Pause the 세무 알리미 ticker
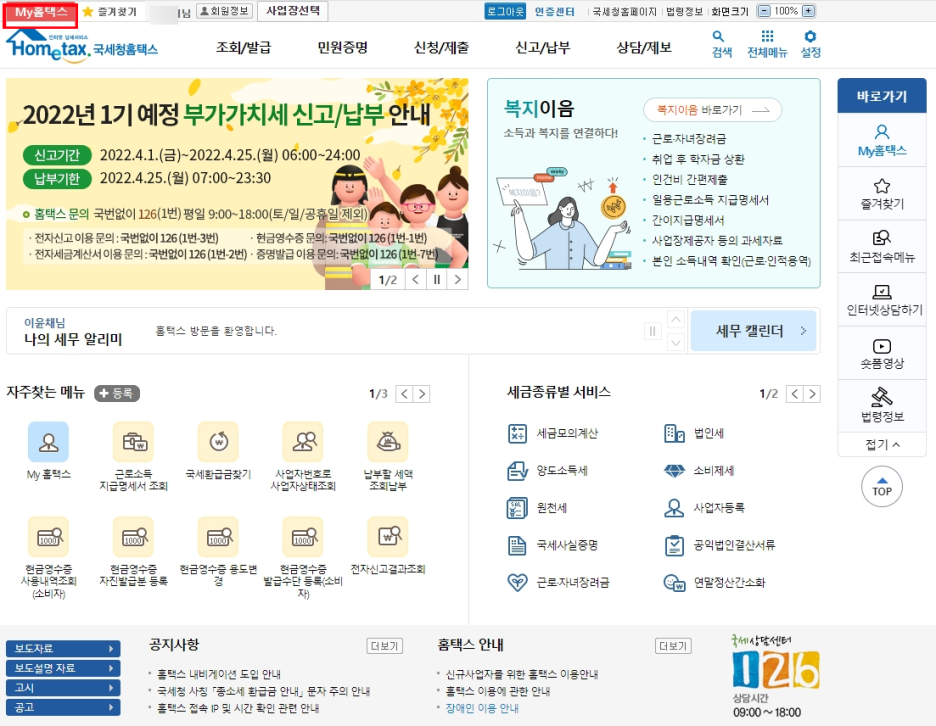Viewport: 936px width, 726px height. click(652, 331)
